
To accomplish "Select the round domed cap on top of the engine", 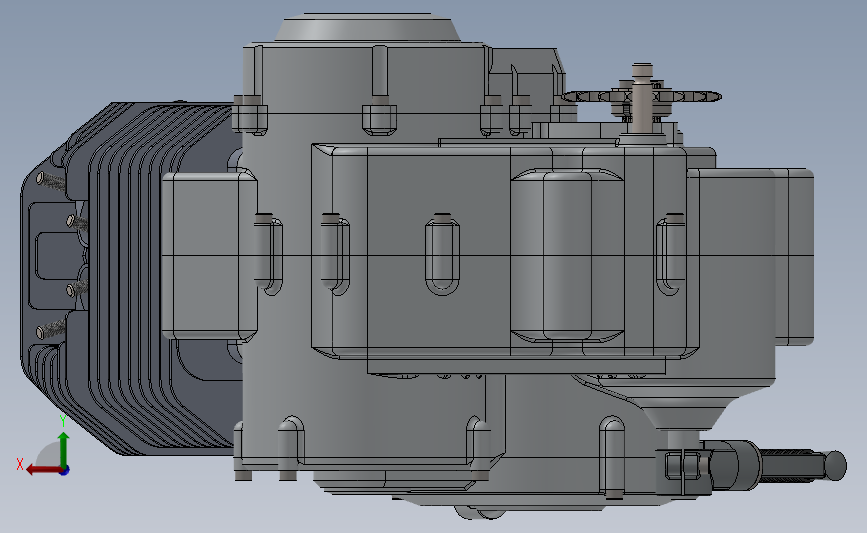I will click(367, 27).
